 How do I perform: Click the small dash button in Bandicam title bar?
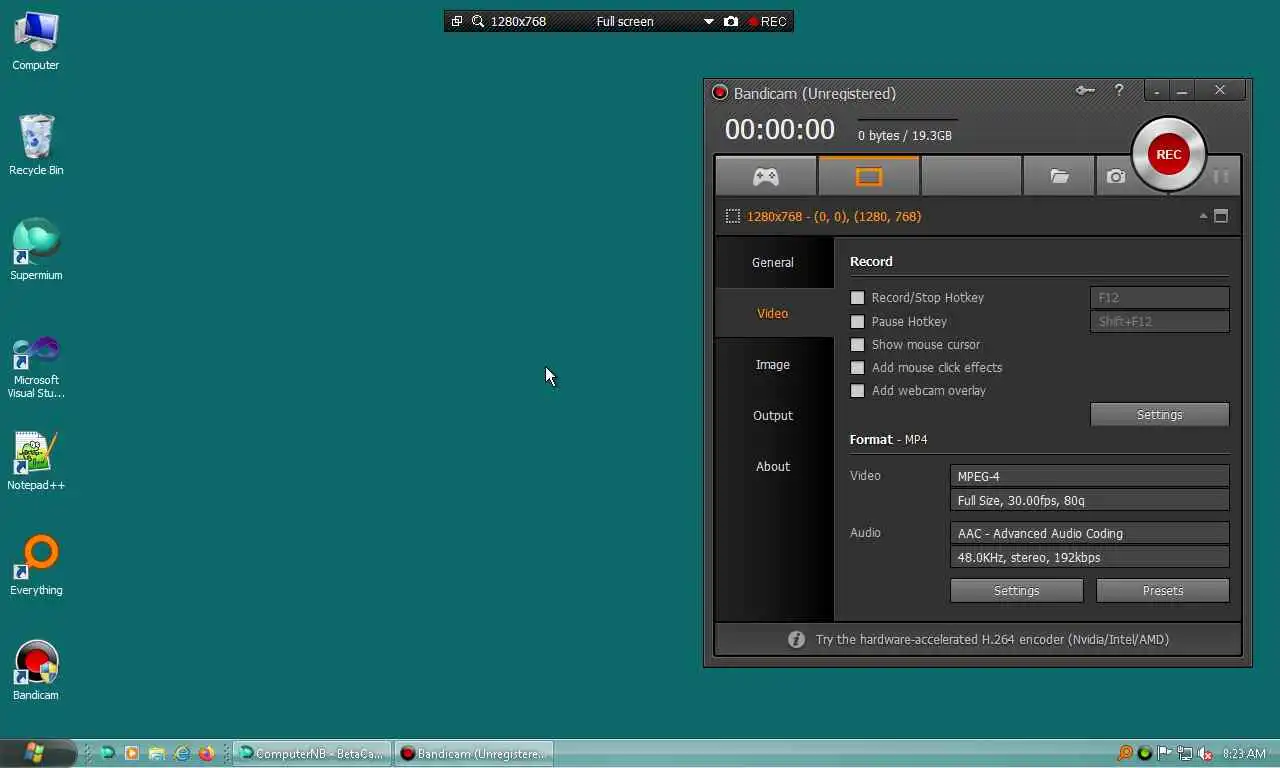coord(1157,91)
